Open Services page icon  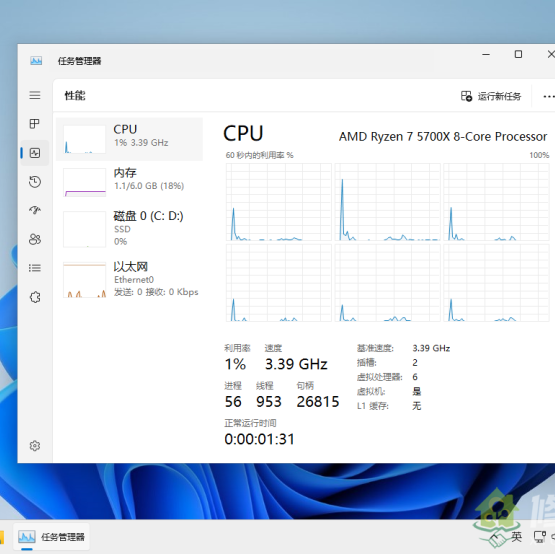pos(35,297)
